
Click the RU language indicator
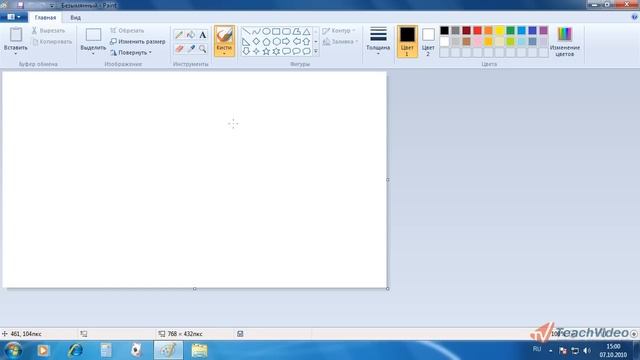tap(537, 349)
